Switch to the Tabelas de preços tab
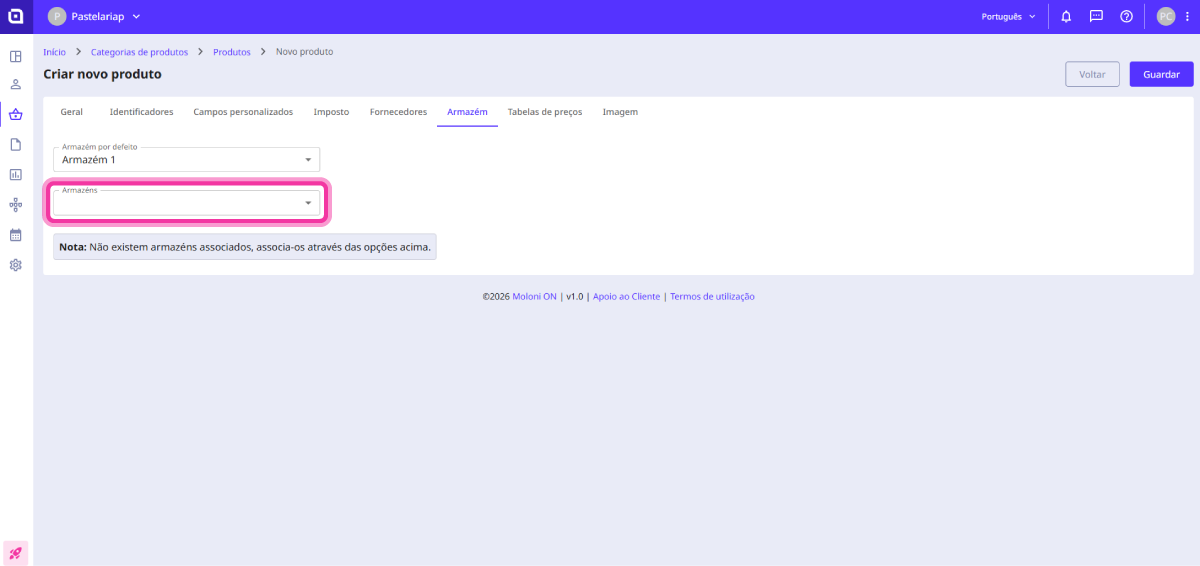Screen dimensions: 1200x566 [x=544, y=112]
